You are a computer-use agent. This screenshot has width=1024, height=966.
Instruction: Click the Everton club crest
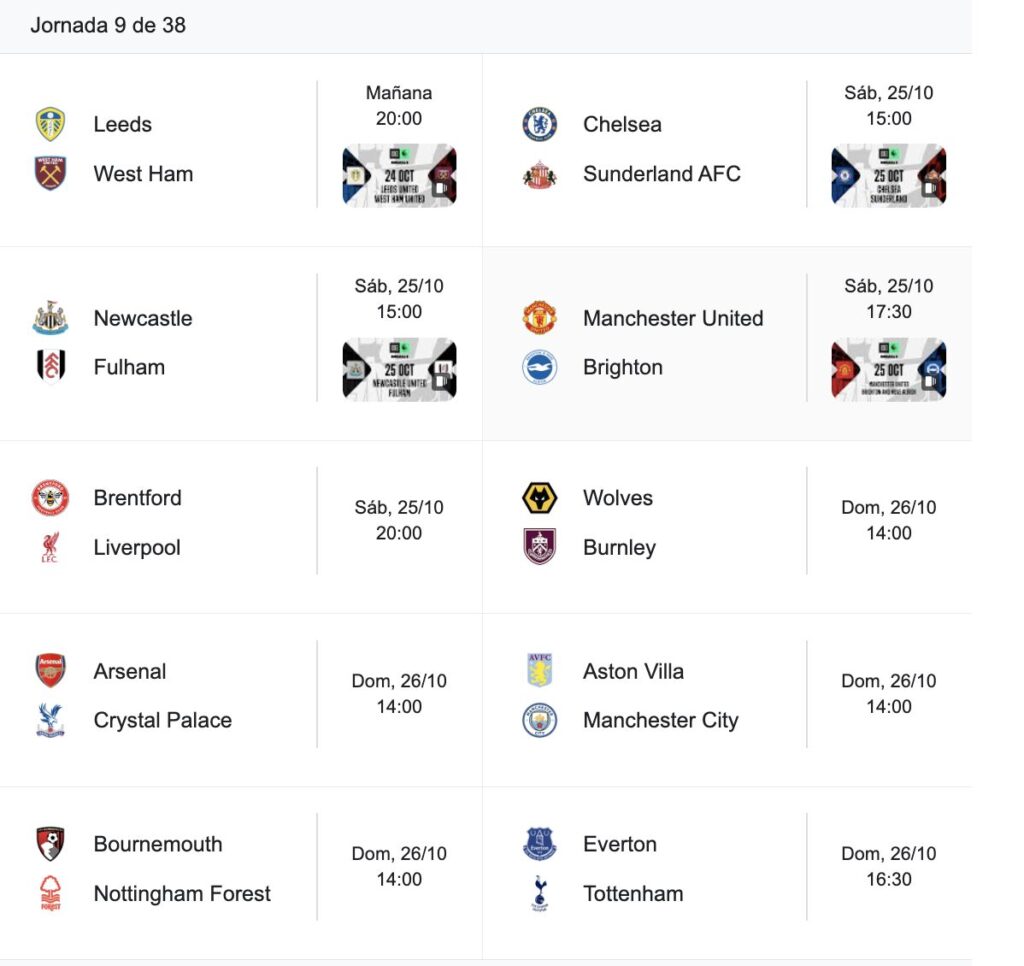[540, 844]
